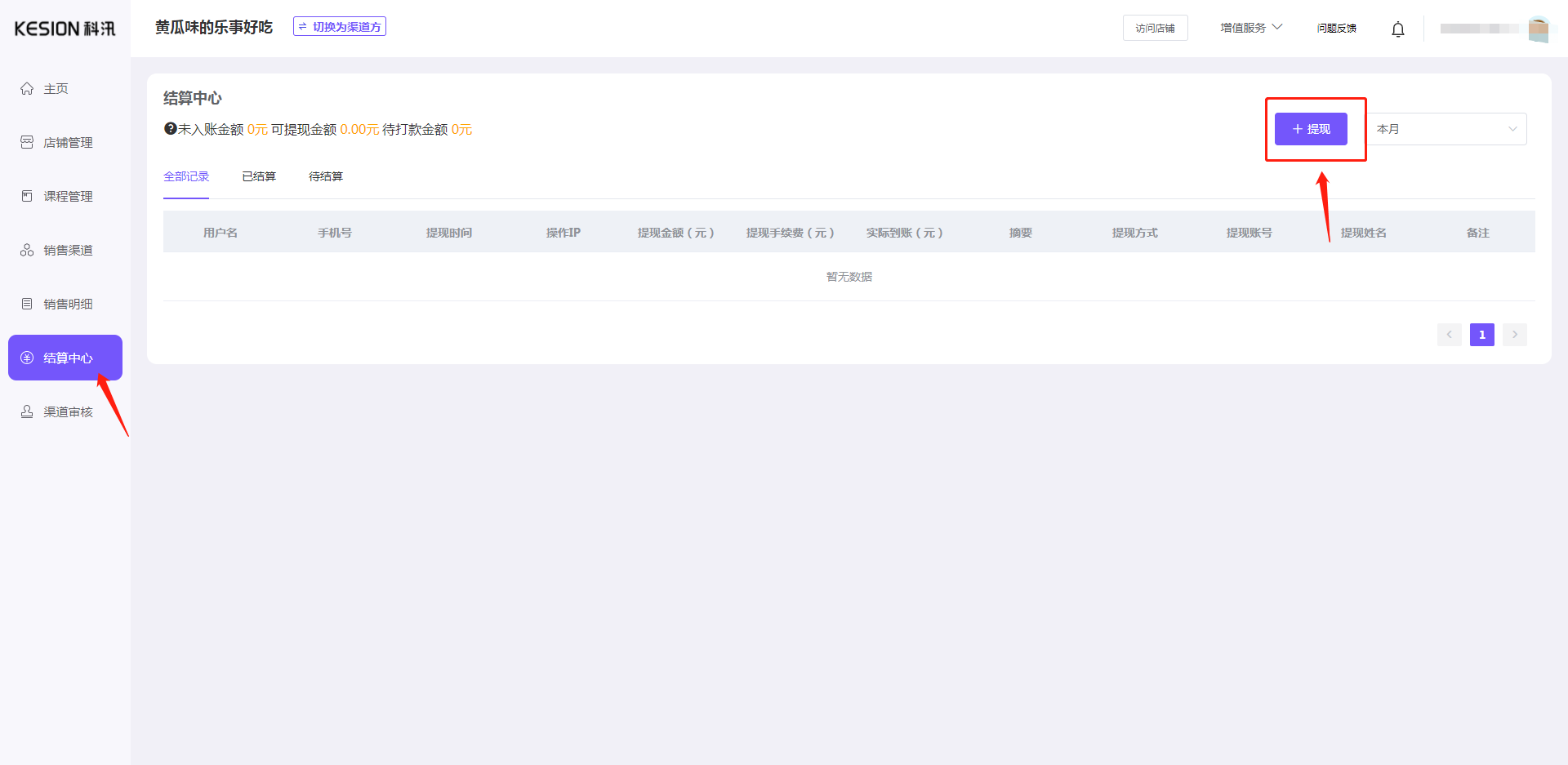The width and height of the screenshot is (1568, 765).
Task: Switch to the 已结算 tab
Action: click(x=259, y=176)
